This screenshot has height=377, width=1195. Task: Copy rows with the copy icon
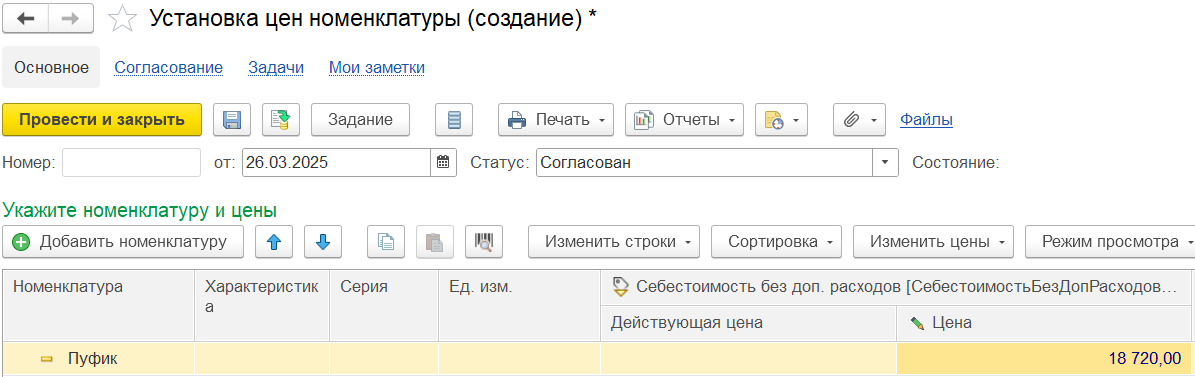(x=386, y=242)
